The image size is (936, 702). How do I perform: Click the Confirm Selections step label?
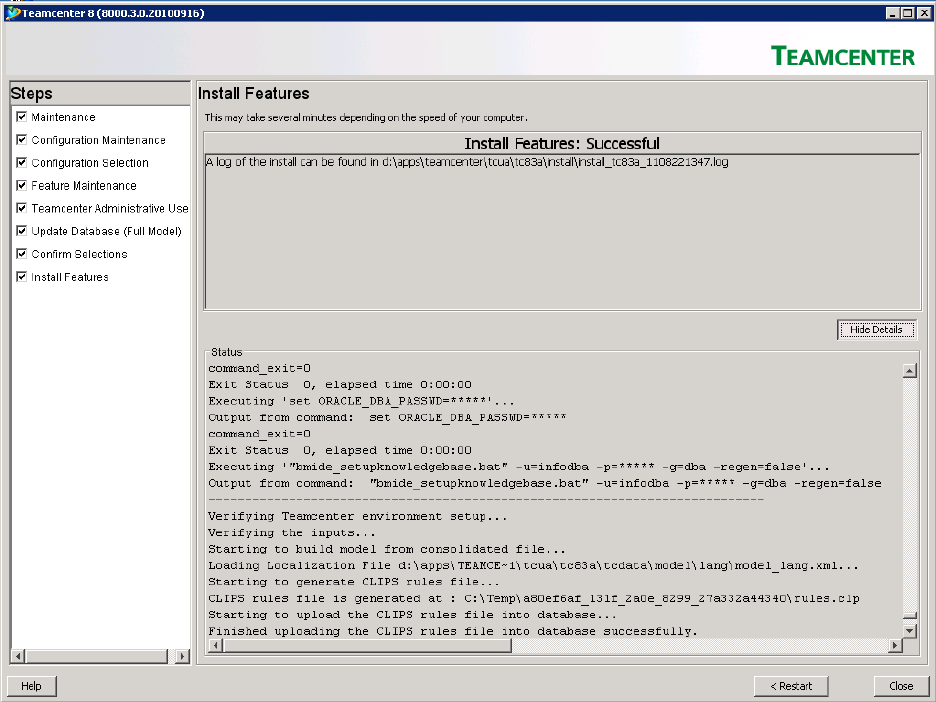[79, 254]
